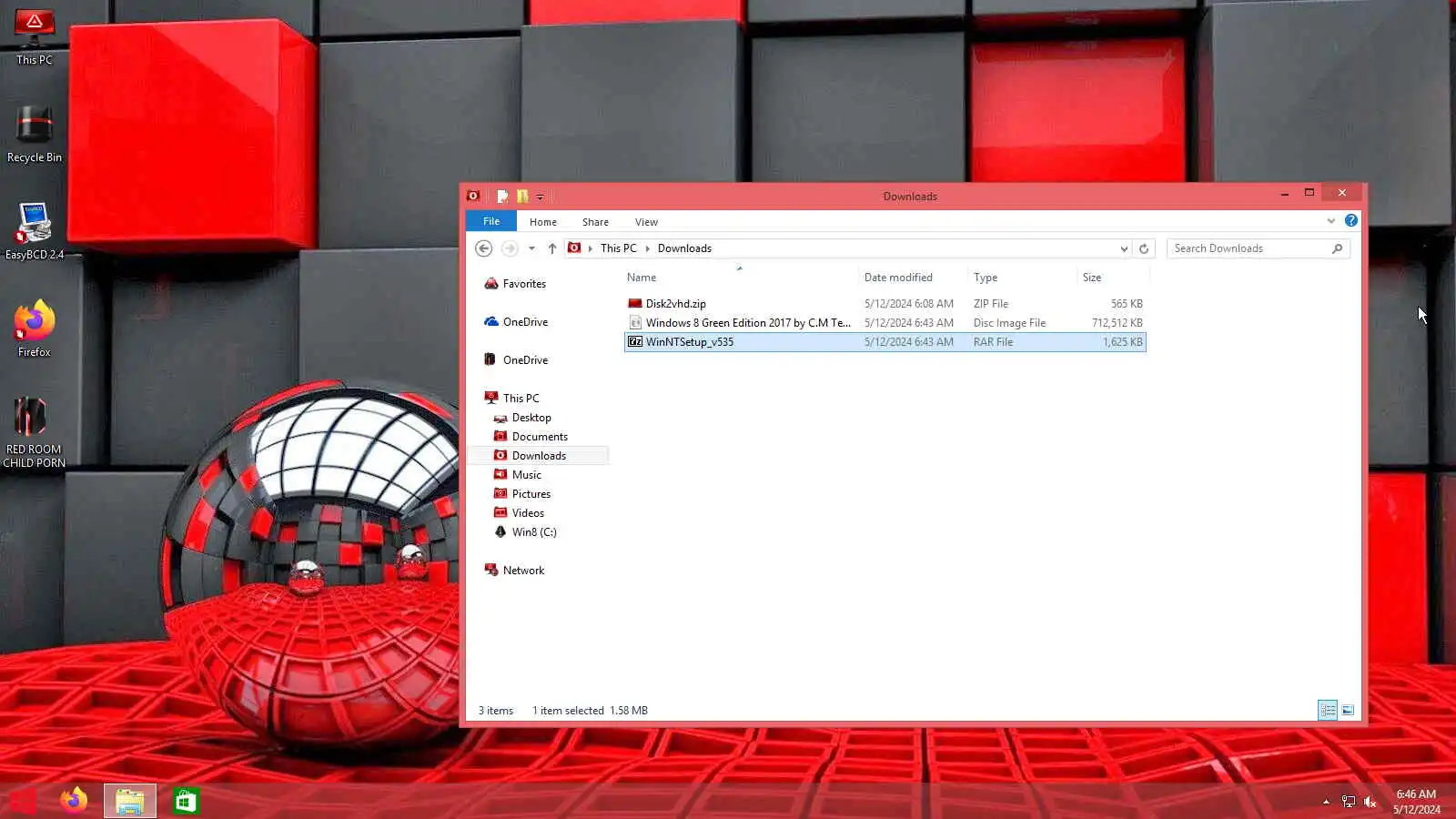Switch to the Home ribbon tab
The width and height of the screenshot is (1456, 819).
click(x=543, y=222)
